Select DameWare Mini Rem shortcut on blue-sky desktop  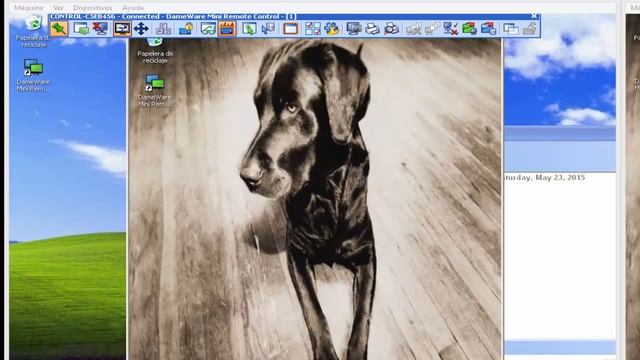tap(33, 76)
